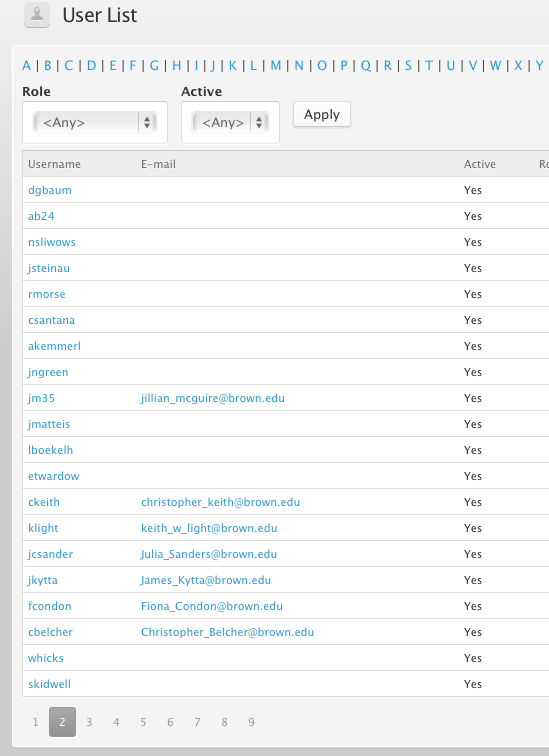Sort table by Username column header

coord(54,164)
